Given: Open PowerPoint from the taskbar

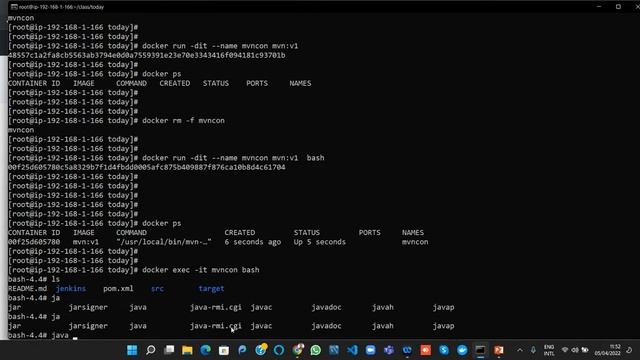Looking at the screenshot, I should tap(499, 350).
